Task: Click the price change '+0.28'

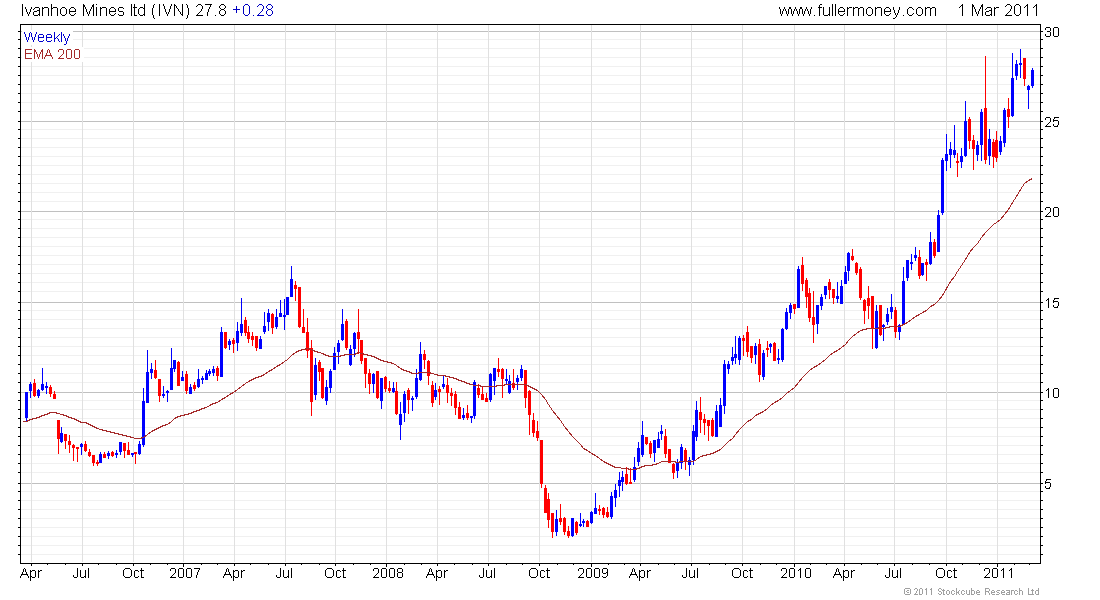Action: [x=253, y=11]
